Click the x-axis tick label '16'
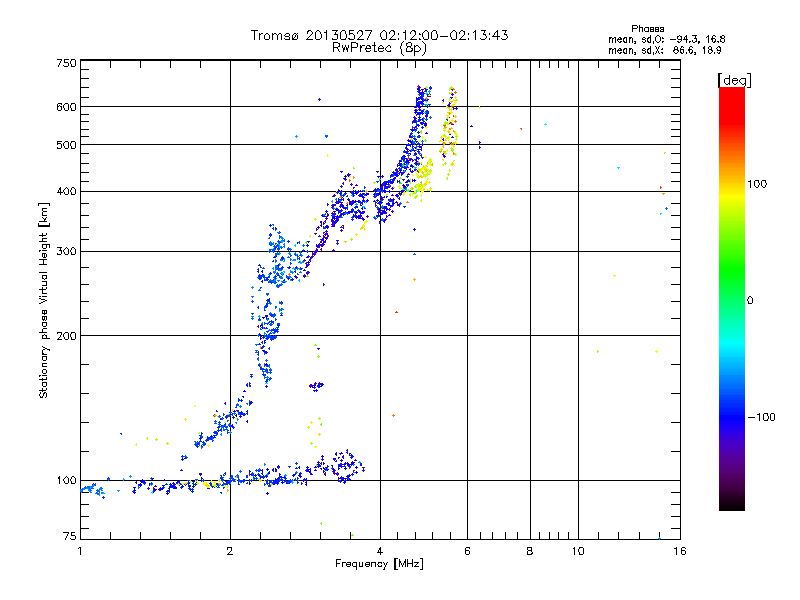This screenshot has width=800, height=600. pyautogui.click(x=680, y=551)
